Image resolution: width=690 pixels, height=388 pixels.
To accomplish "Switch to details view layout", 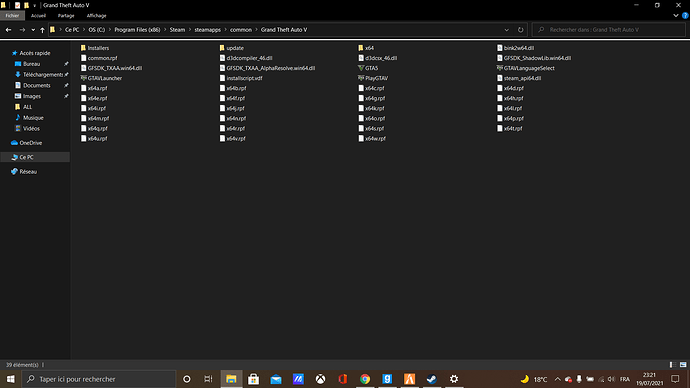I will pos(673,365).
